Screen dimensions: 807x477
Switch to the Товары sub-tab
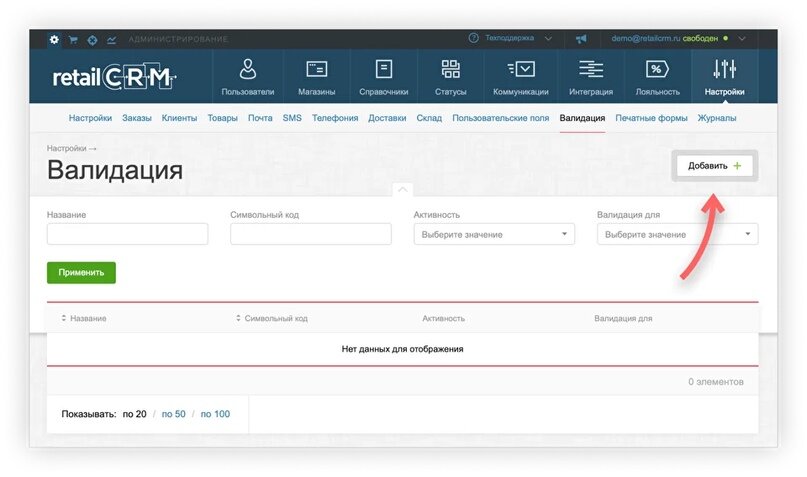[222, 118]
